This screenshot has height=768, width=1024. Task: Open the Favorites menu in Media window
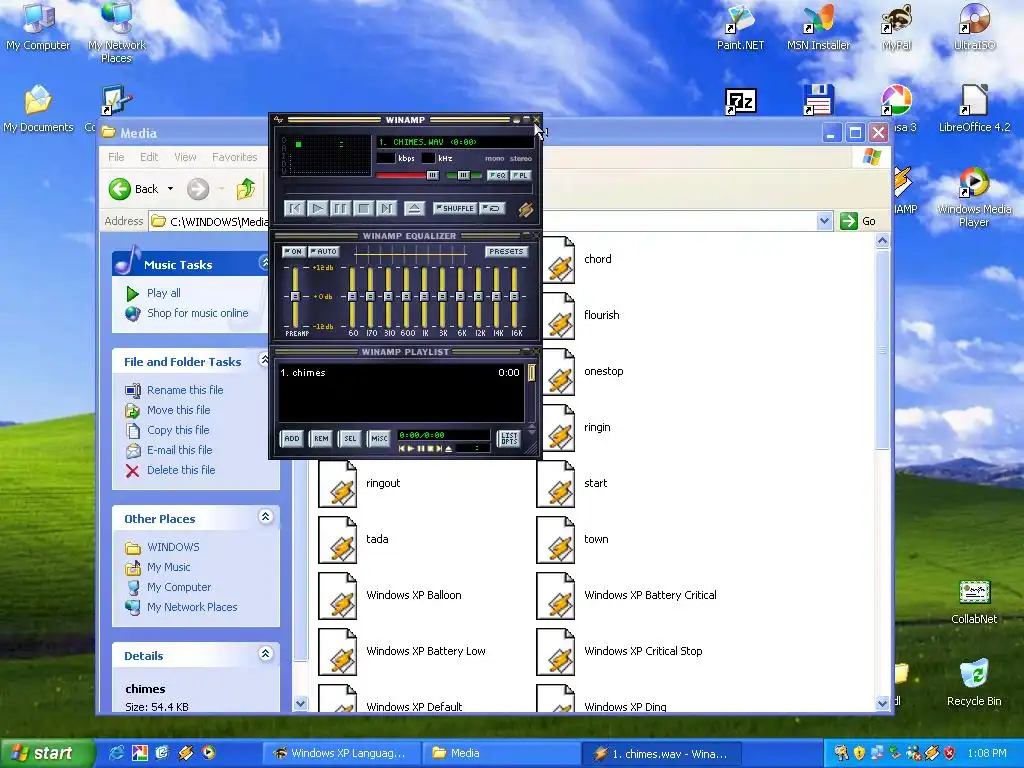click(234, 157)
